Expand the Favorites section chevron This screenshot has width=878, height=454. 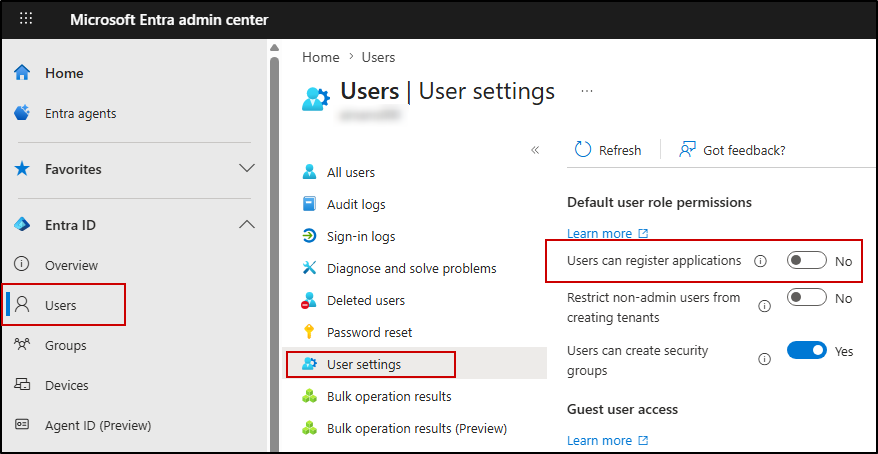point(247,168)
